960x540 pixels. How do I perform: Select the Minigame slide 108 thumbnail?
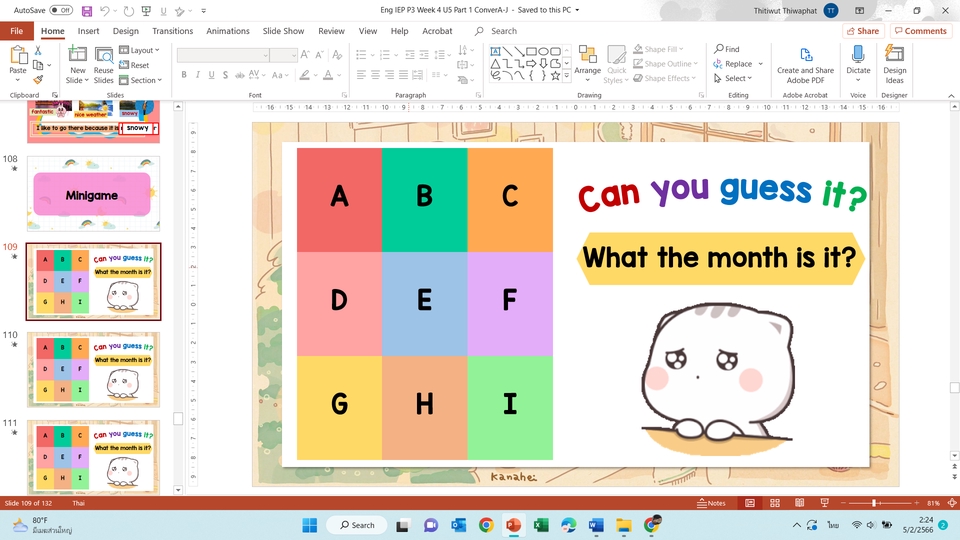93,193
